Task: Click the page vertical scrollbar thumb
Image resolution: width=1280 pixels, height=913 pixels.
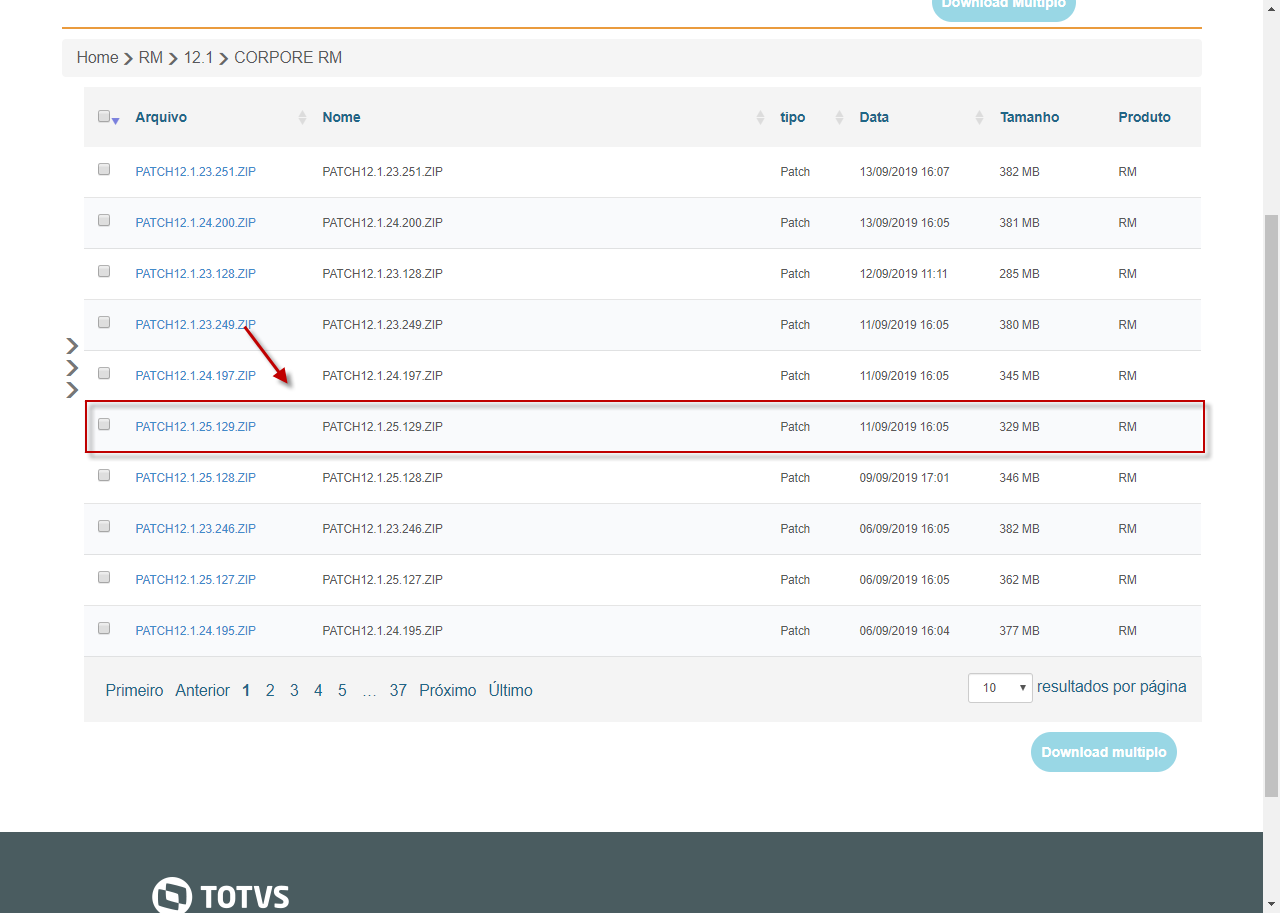Action: (1271, 505)
